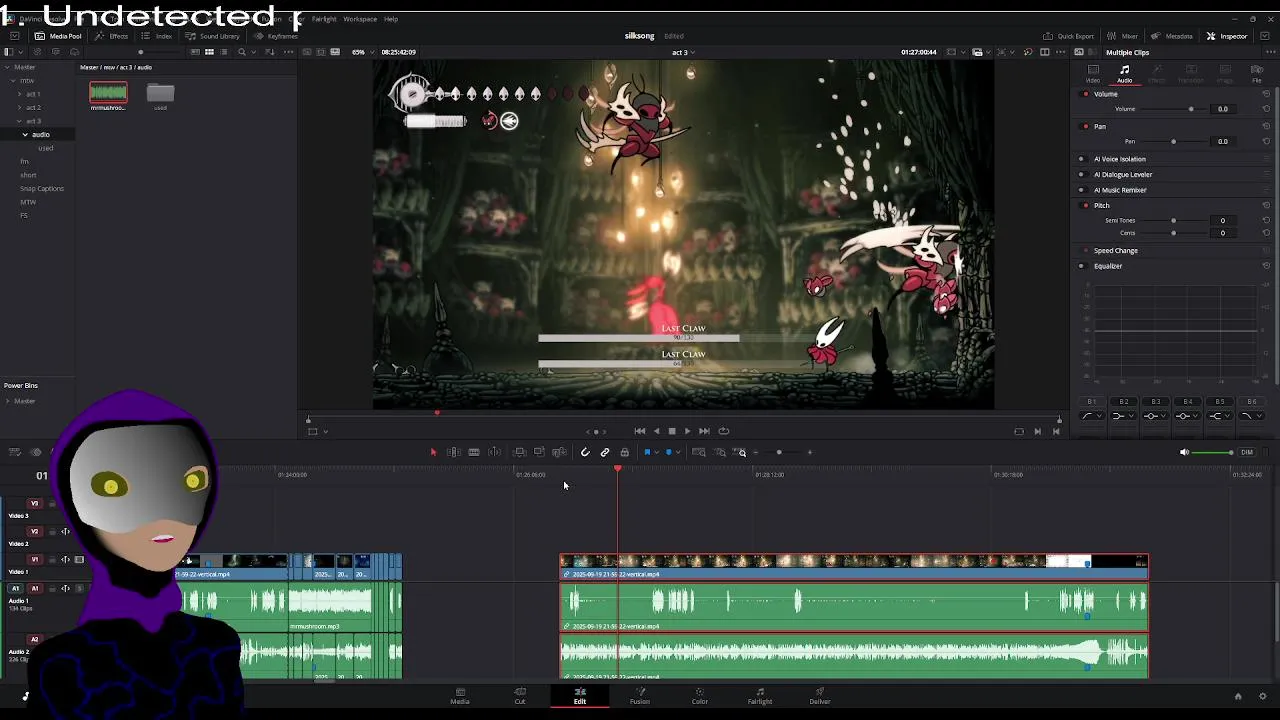Select the short bin
1280x720 pixels.
point(28,175)
